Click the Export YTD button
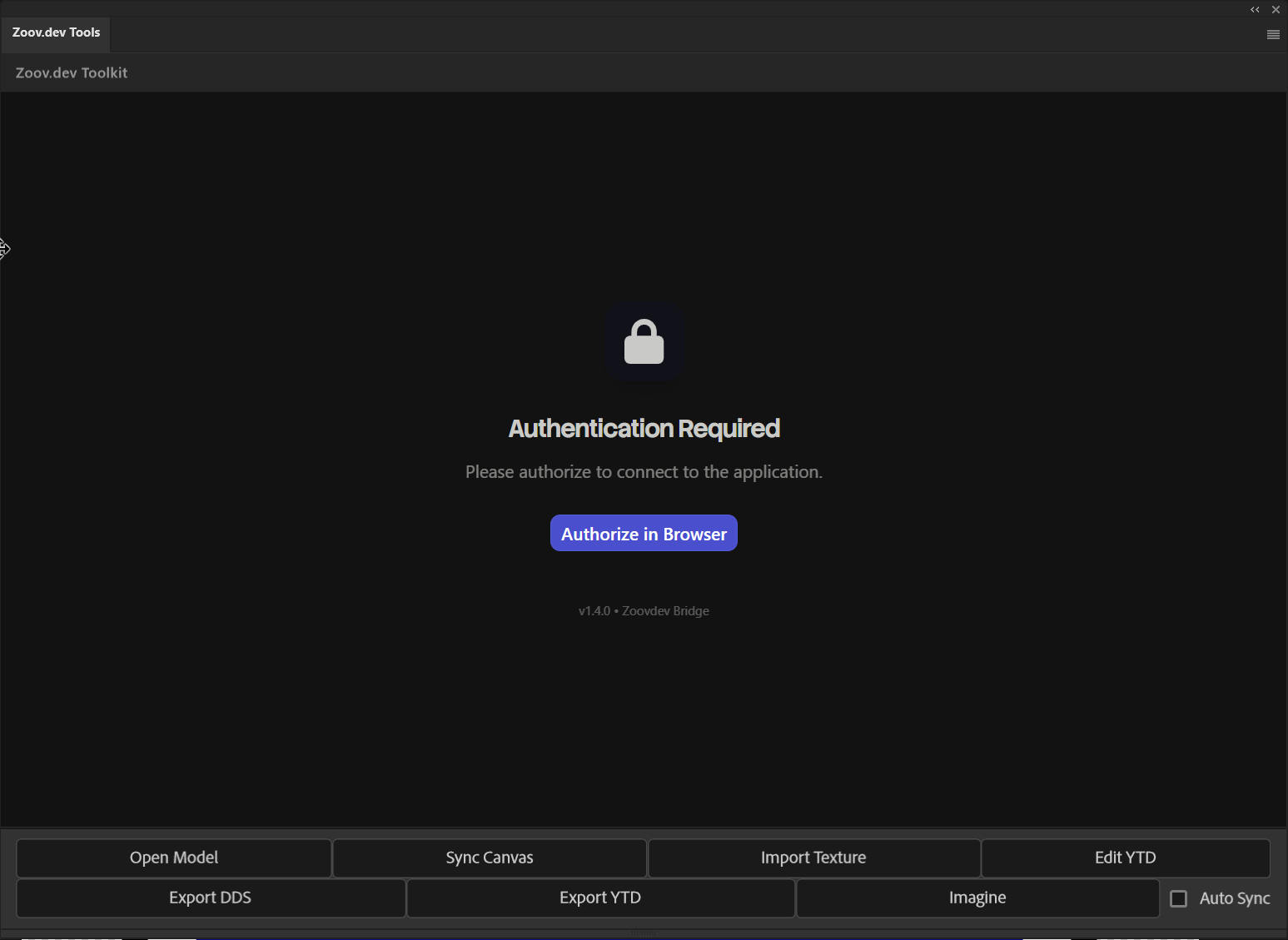Image resolution: width=1288 pixels, height=940 pixels. point(599,898)
